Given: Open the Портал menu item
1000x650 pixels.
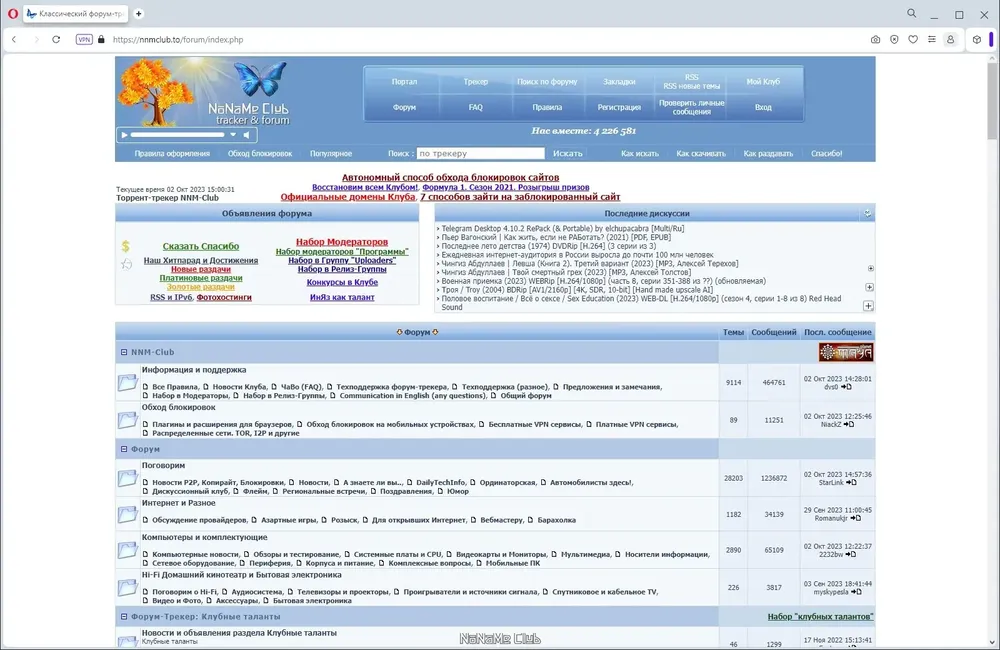Looking at the screenshot, I should pyautogui.click(x=404, y=82).
